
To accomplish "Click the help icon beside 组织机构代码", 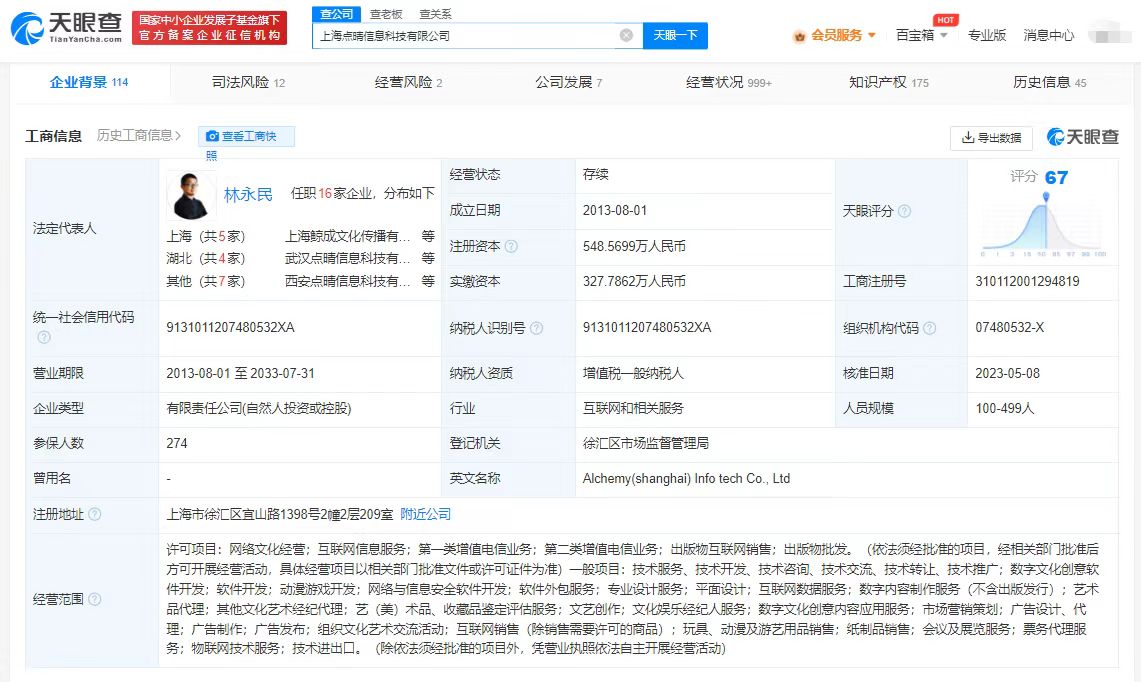I will (x=929, y=328).
